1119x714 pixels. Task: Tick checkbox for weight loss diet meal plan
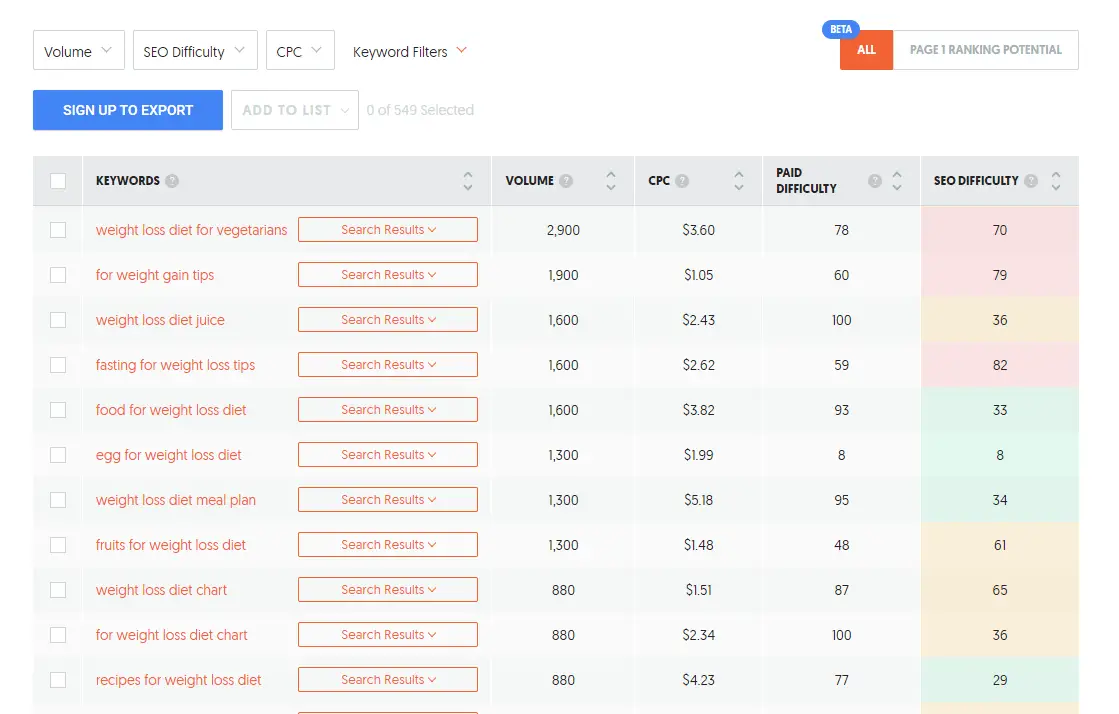58,500
